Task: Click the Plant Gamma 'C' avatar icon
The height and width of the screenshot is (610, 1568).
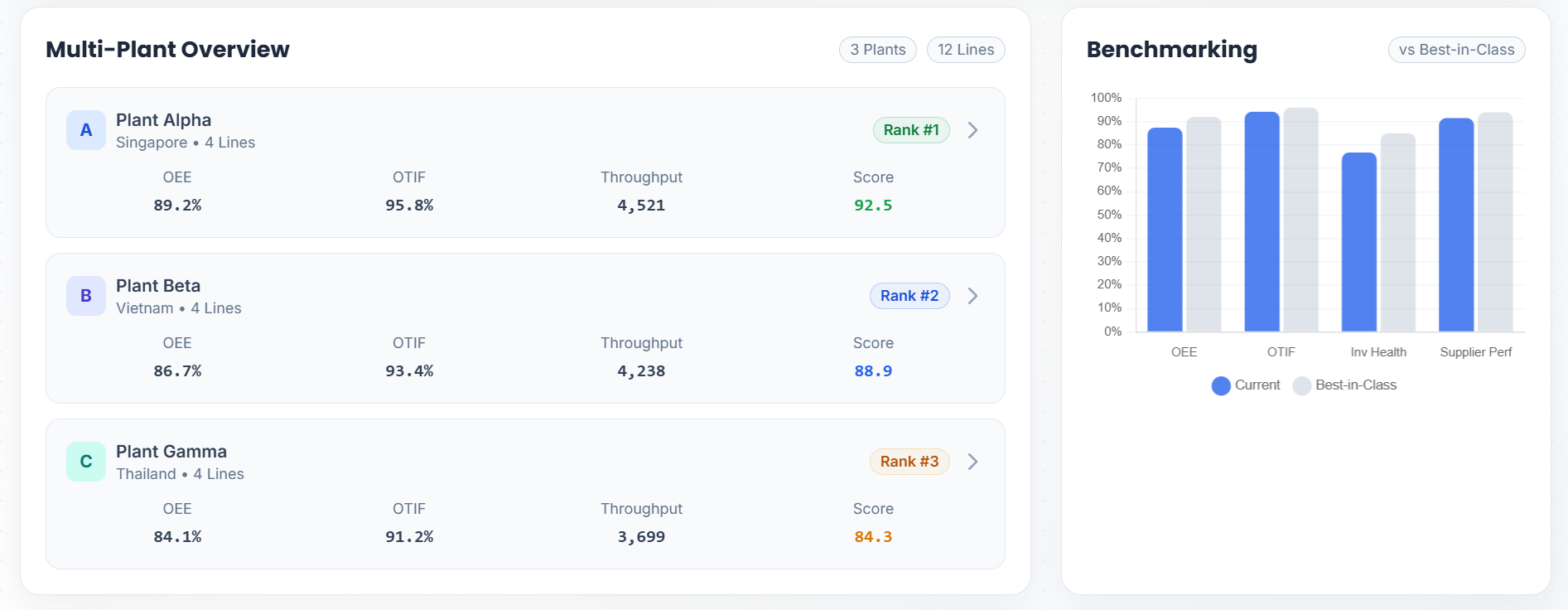Action: pos(86,462)
